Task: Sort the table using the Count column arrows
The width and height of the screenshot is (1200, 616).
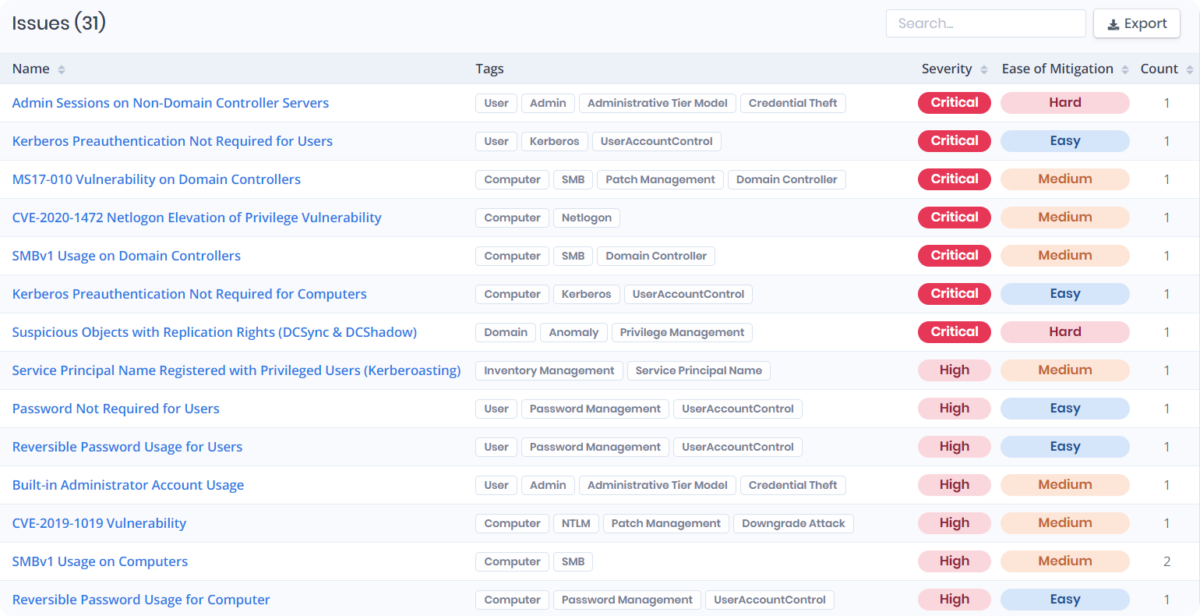Action: click(1190, 69)
